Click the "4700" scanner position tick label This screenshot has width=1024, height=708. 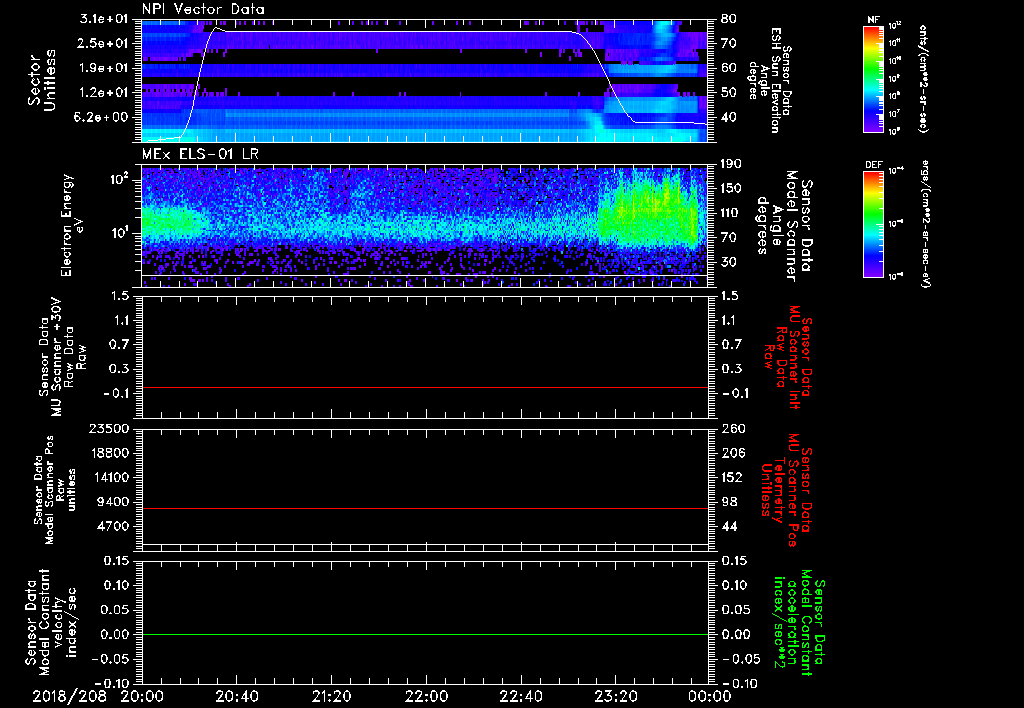(x=113, y=526)
